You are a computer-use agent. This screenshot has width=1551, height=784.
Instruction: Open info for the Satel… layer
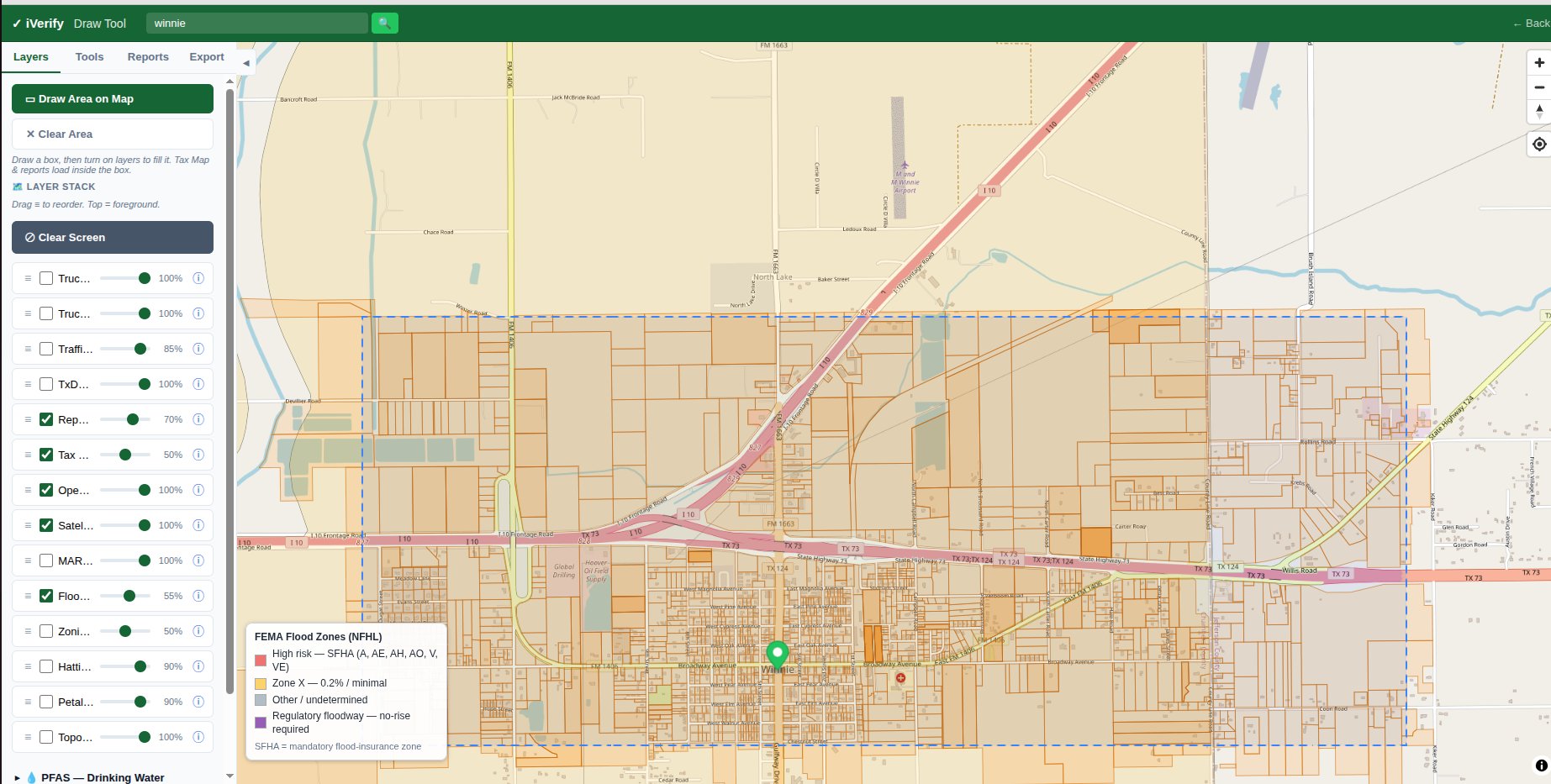[x=198, y=525]
